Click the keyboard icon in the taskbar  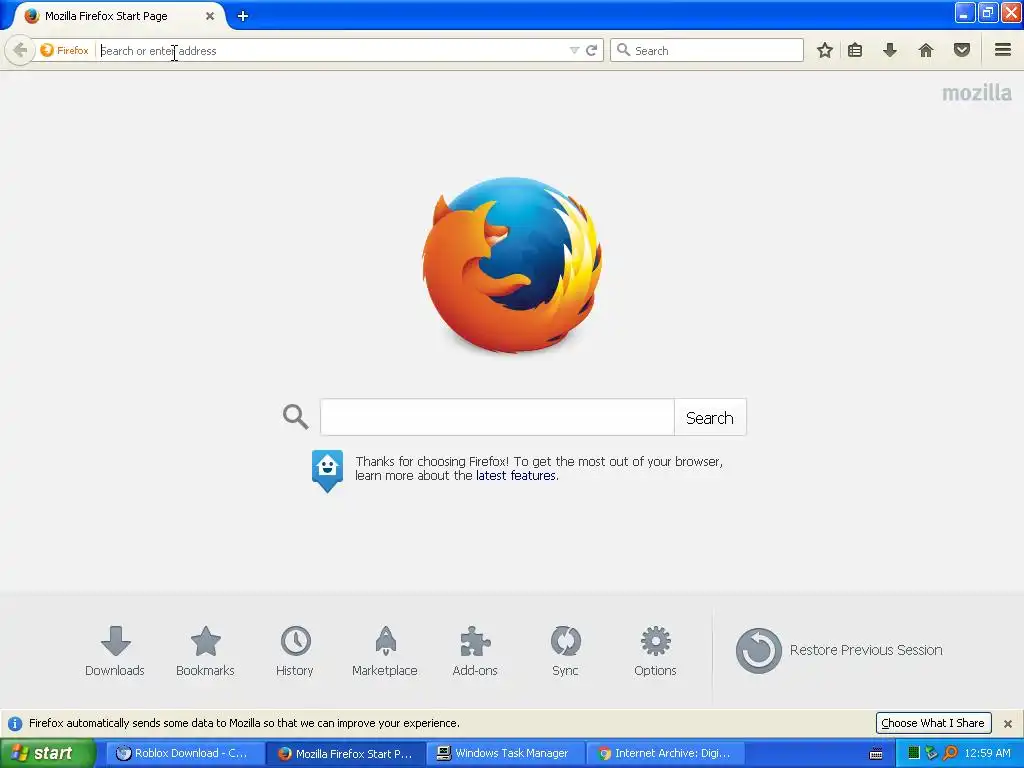tap(876, 754)
